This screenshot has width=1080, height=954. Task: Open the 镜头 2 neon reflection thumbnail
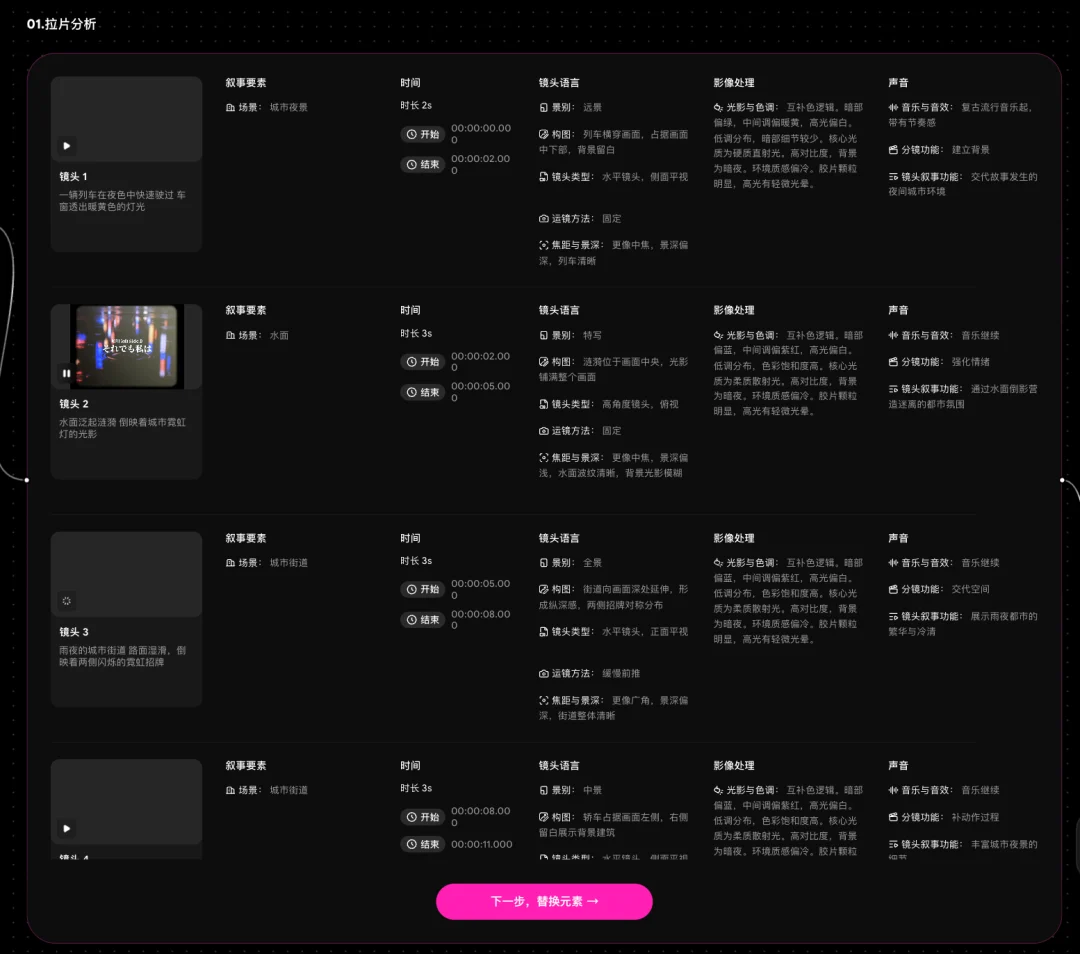tap(127, 346)
